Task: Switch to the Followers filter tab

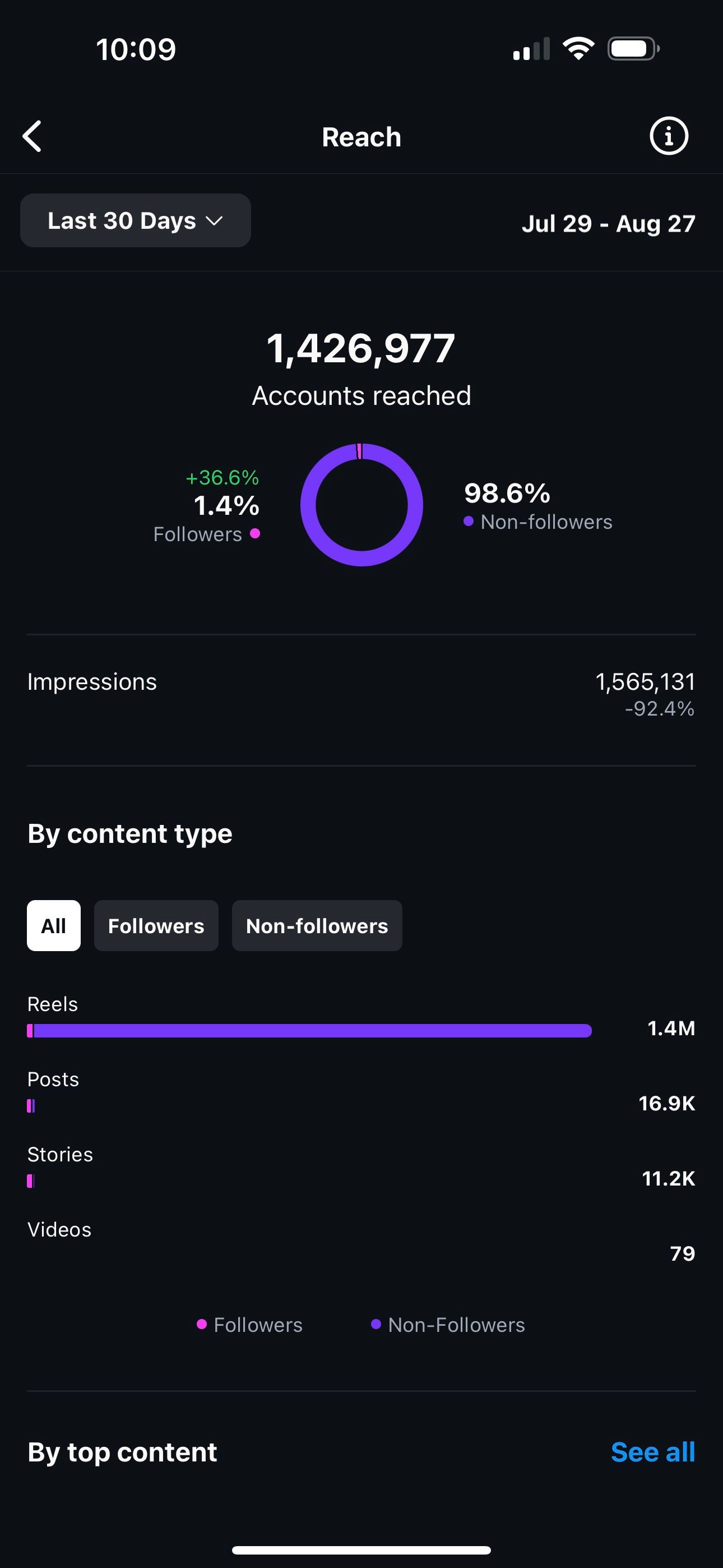Action: [x=156, y=925]
